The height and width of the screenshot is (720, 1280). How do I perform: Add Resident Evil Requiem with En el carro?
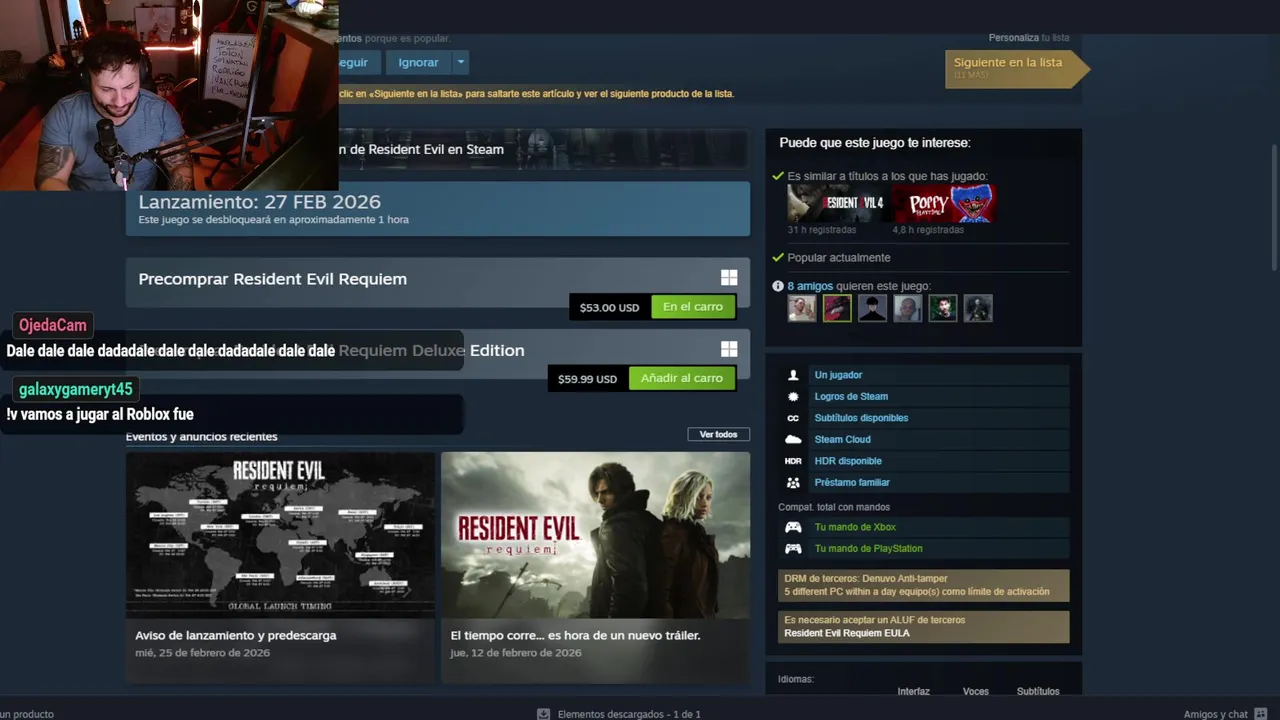692,307
